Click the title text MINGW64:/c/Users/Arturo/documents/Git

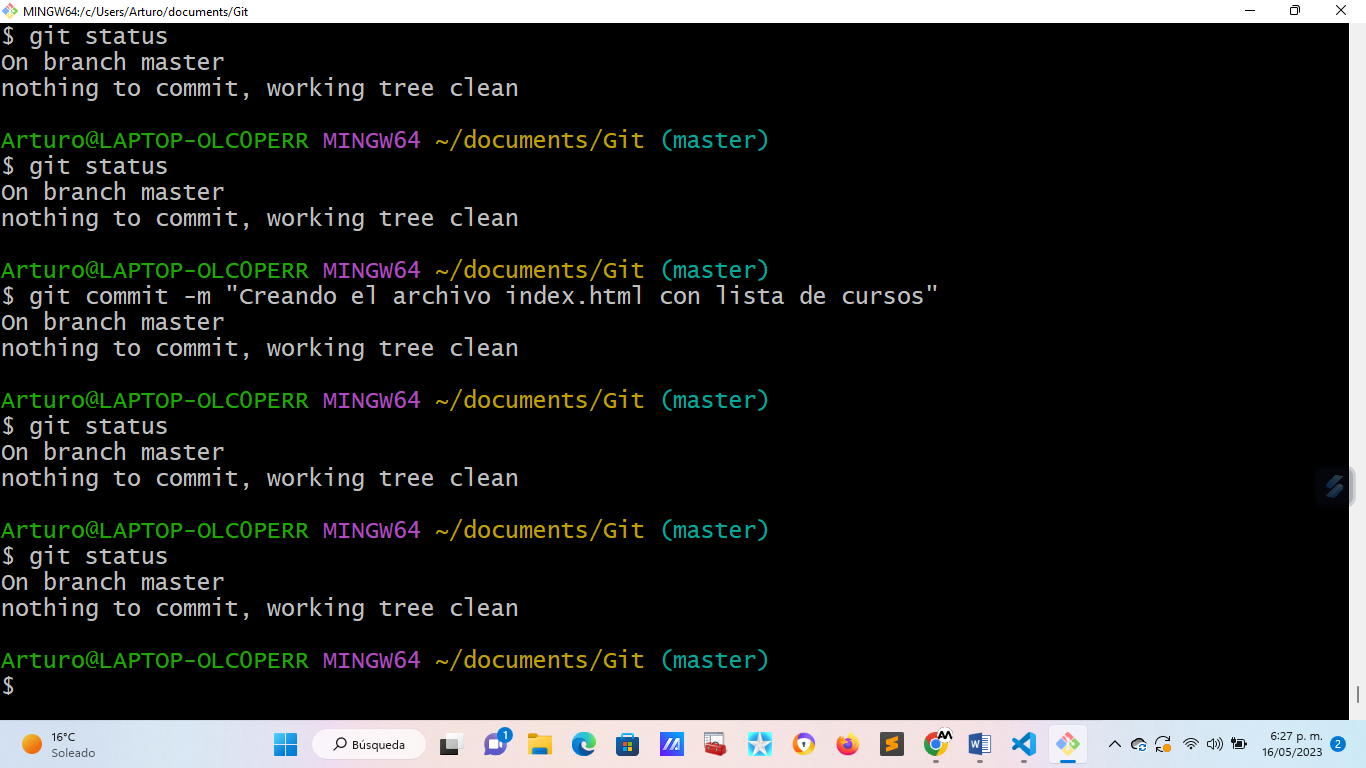[136, 12]
